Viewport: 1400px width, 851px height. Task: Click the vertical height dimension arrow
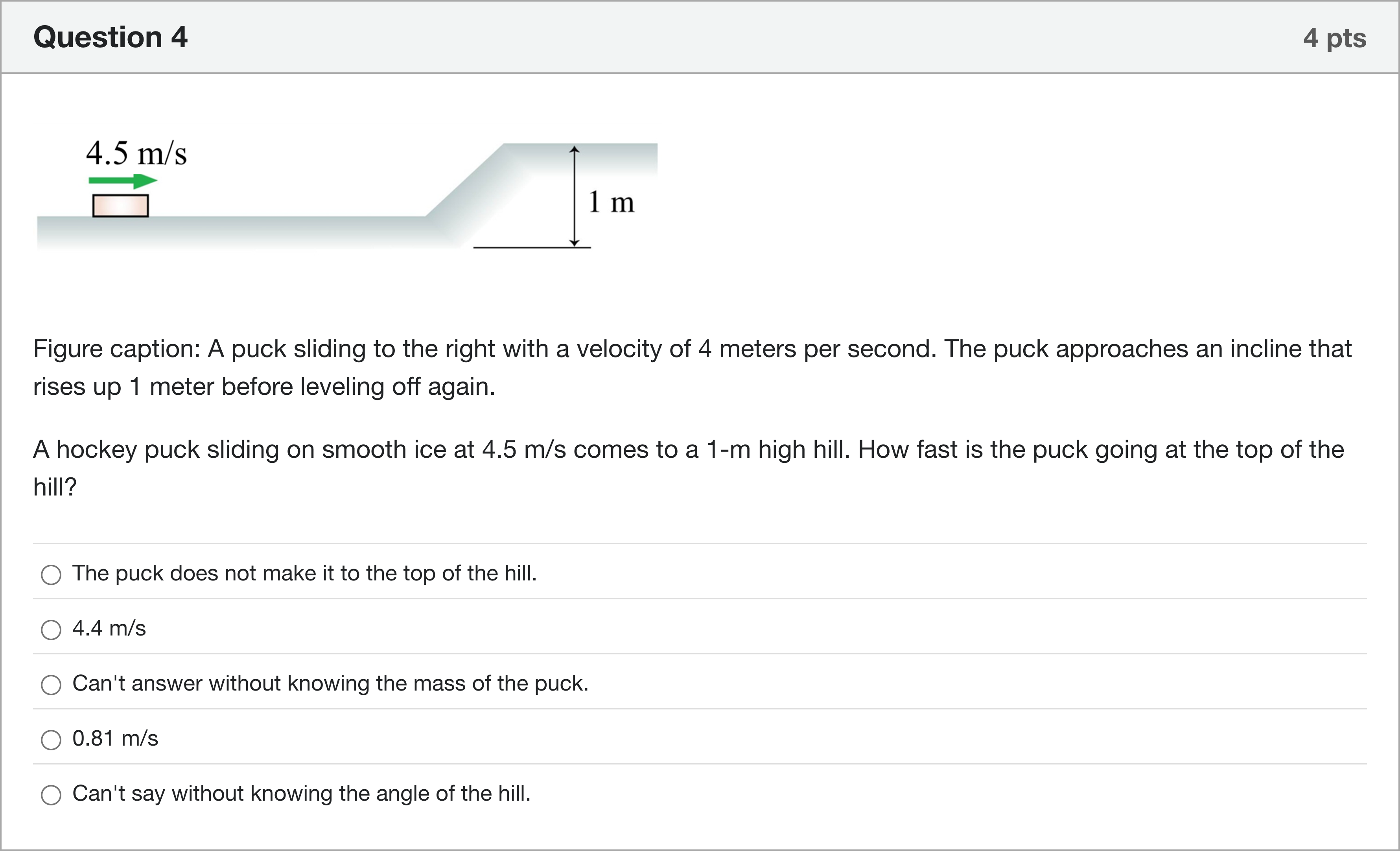575,196
